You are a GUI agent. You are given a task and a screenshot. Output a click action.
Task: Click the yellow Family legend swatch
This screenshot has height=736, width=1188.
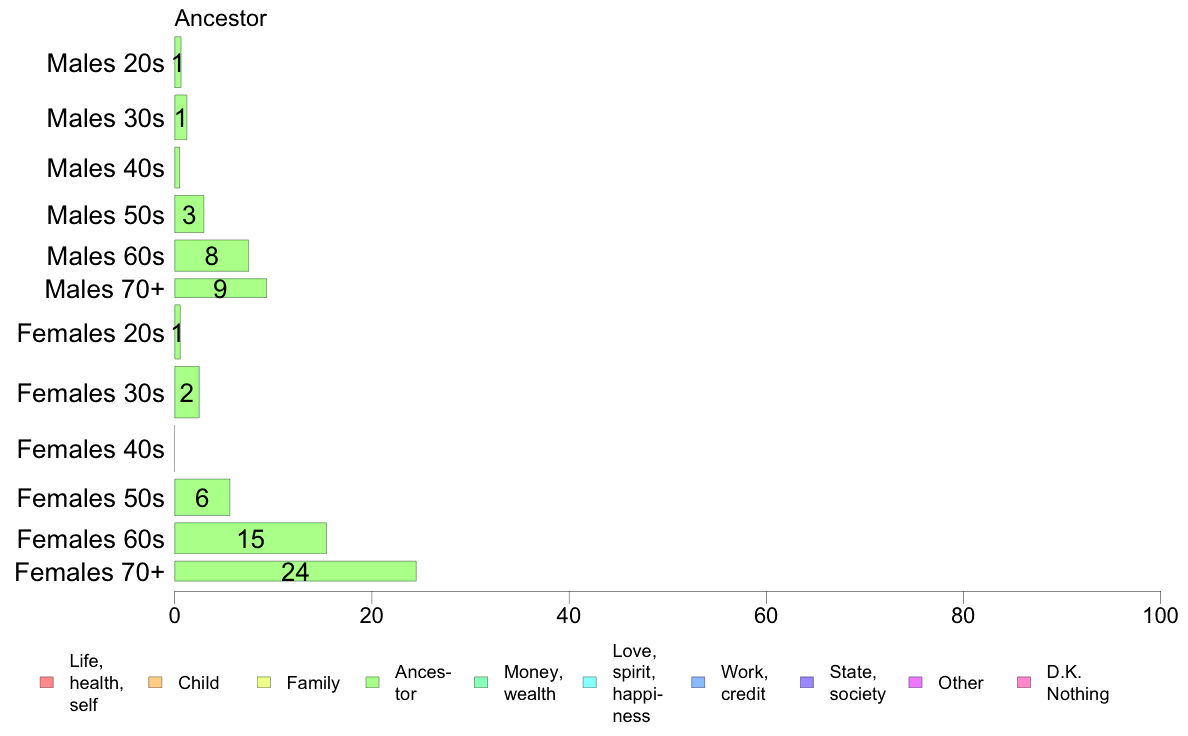[264, 683]
